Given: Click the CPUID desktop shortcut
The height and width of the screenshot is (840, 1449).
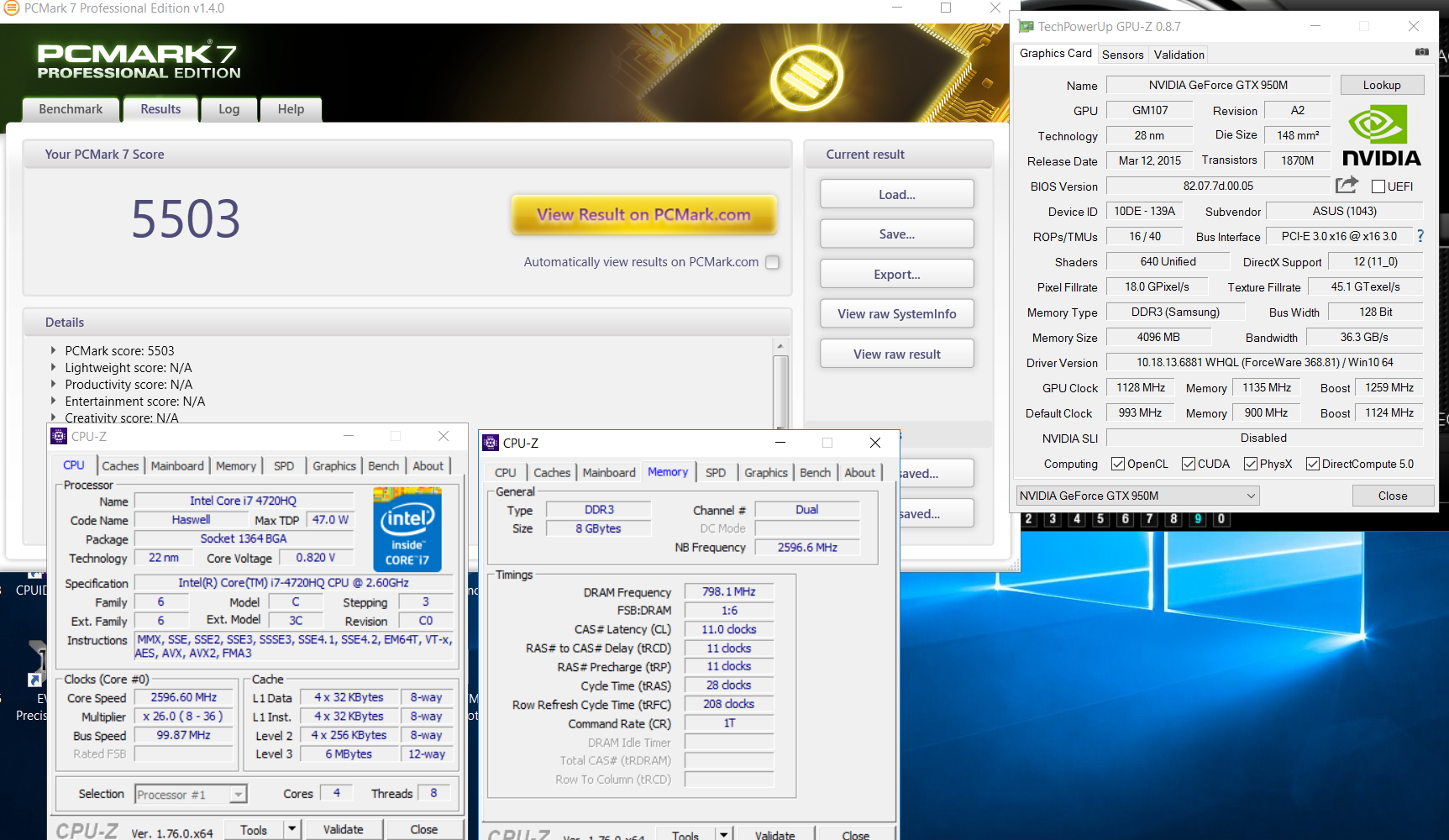Looking at the screenshot, I should (30, 584).
